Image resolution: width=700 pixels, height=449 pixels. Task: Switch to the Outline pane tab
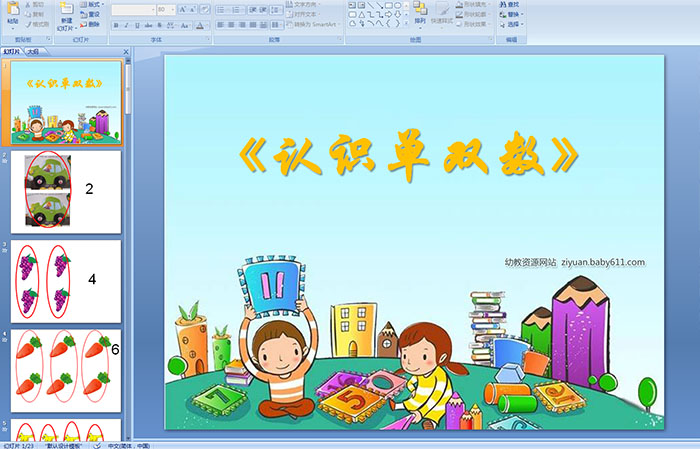click(x=34, y=52)
